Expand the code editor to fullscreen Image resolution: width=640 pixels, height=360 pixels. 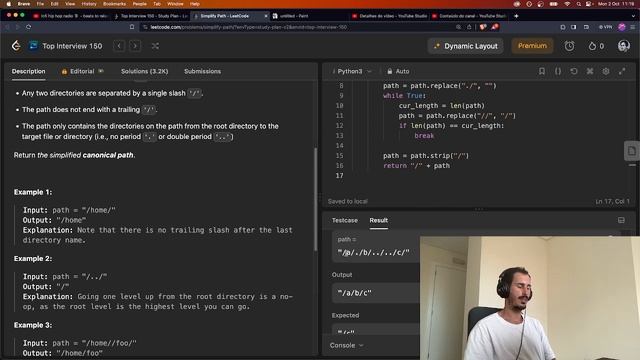622,71
